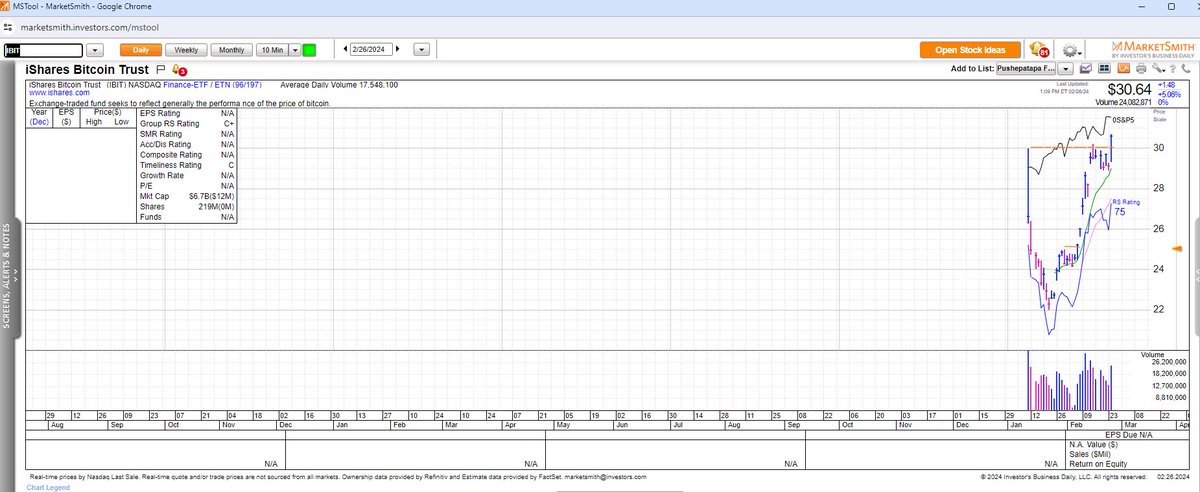Switch to the Weekly chart period
Image resolution: width=1200 pixels, height=492 pixels.
[x=186, y=49]
